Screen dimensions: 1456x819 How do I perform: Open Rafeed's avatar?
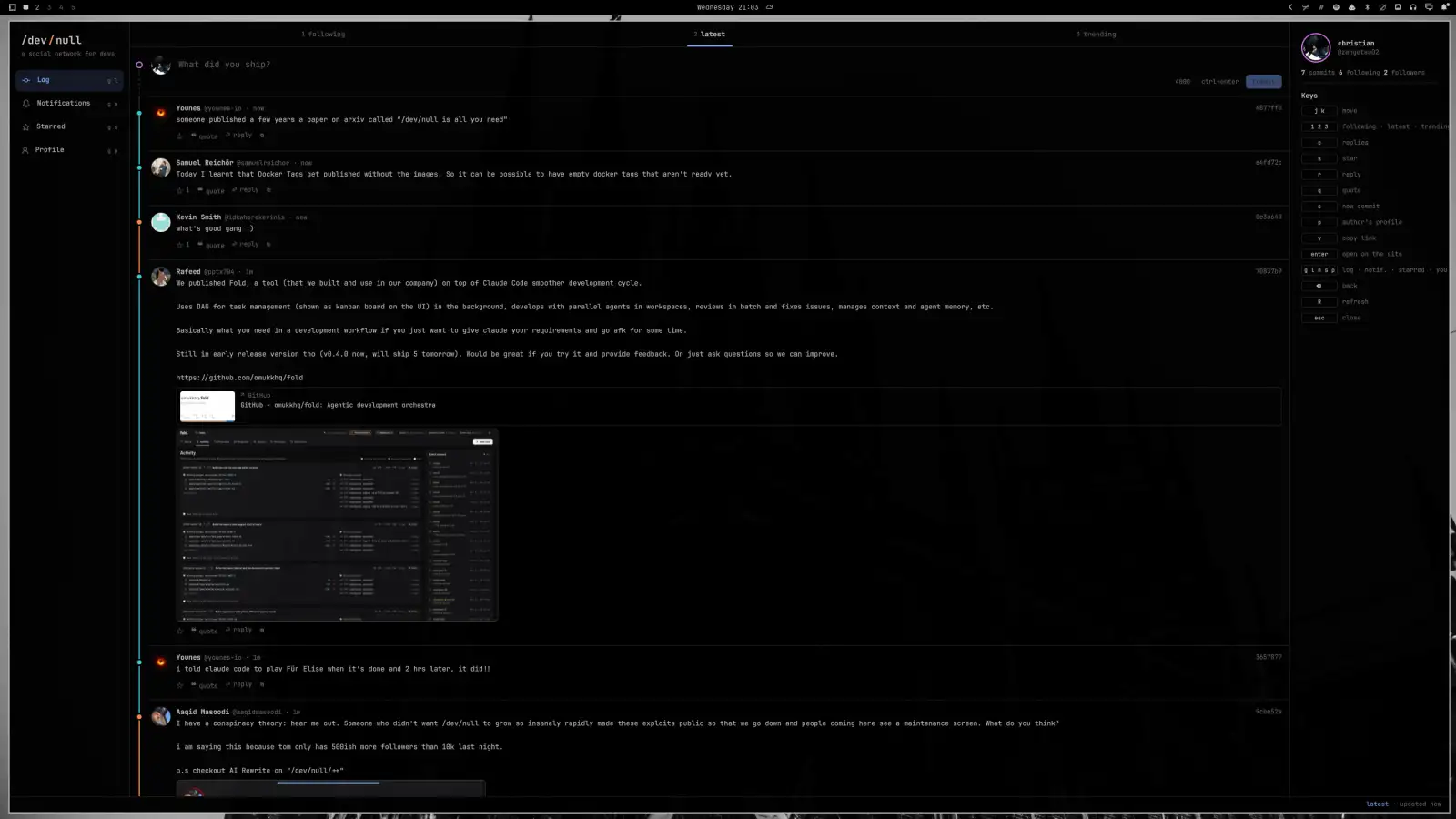click(x=161, y=277)
